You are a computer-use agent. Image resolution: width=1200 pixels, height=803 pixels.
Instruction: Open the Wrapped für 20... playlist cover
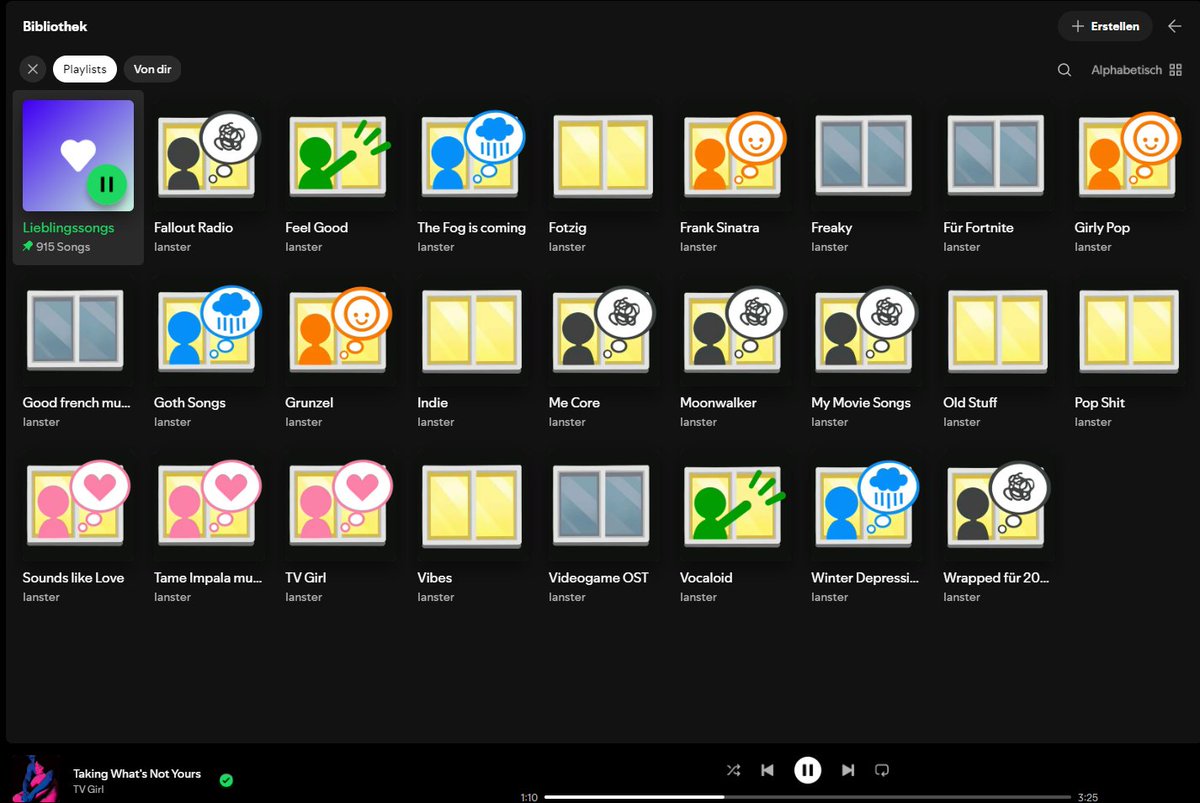coord(998,505)
